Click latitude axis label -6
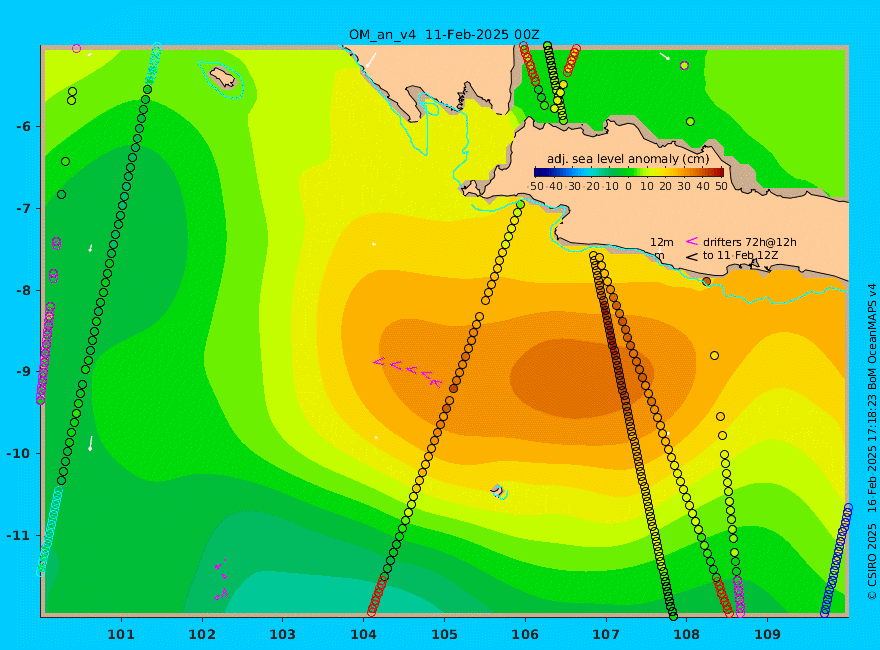 [x=24, y=126]
